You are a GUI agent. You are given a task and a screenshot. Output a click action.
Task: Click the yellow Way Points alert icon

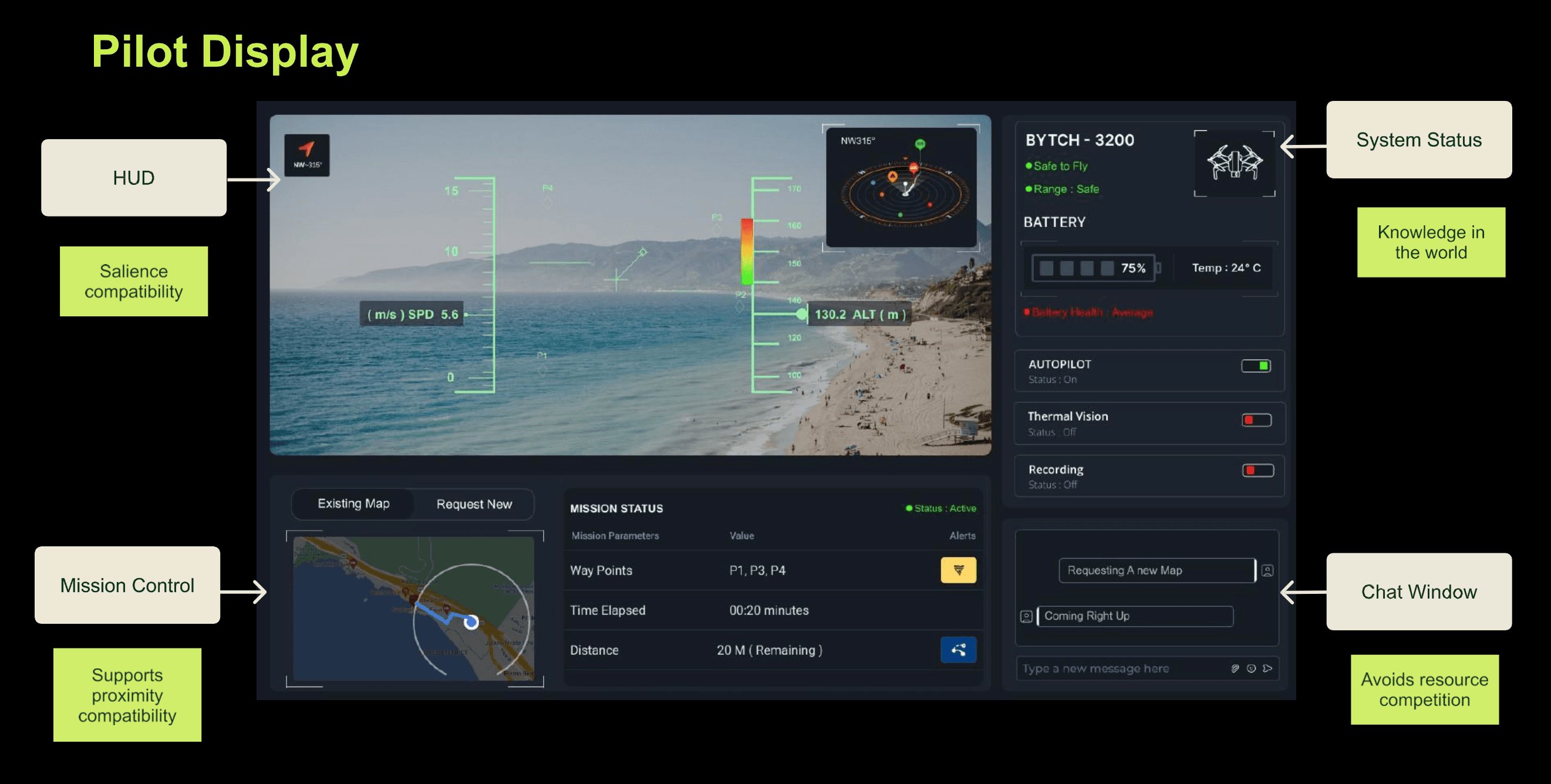958,570
